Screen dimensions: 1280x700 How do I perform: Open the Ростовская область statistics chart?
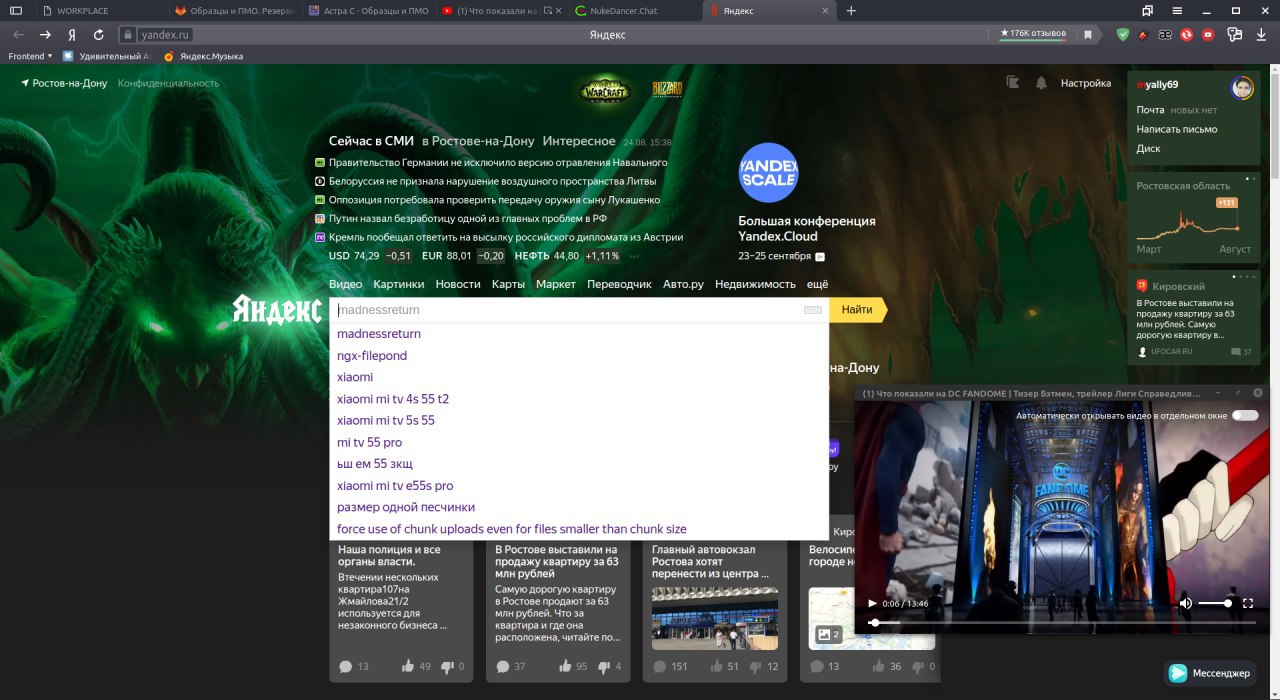pyautogui.click(x=1194, y=216)
